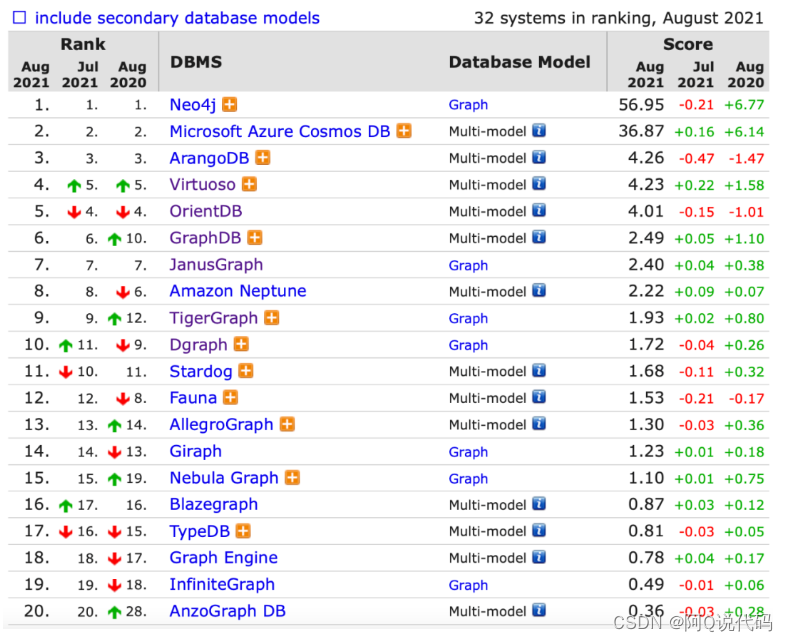
Task: Click the orange plus icon beside Nebula Graph
Action: pyautogui.click(x=292, y=478)
